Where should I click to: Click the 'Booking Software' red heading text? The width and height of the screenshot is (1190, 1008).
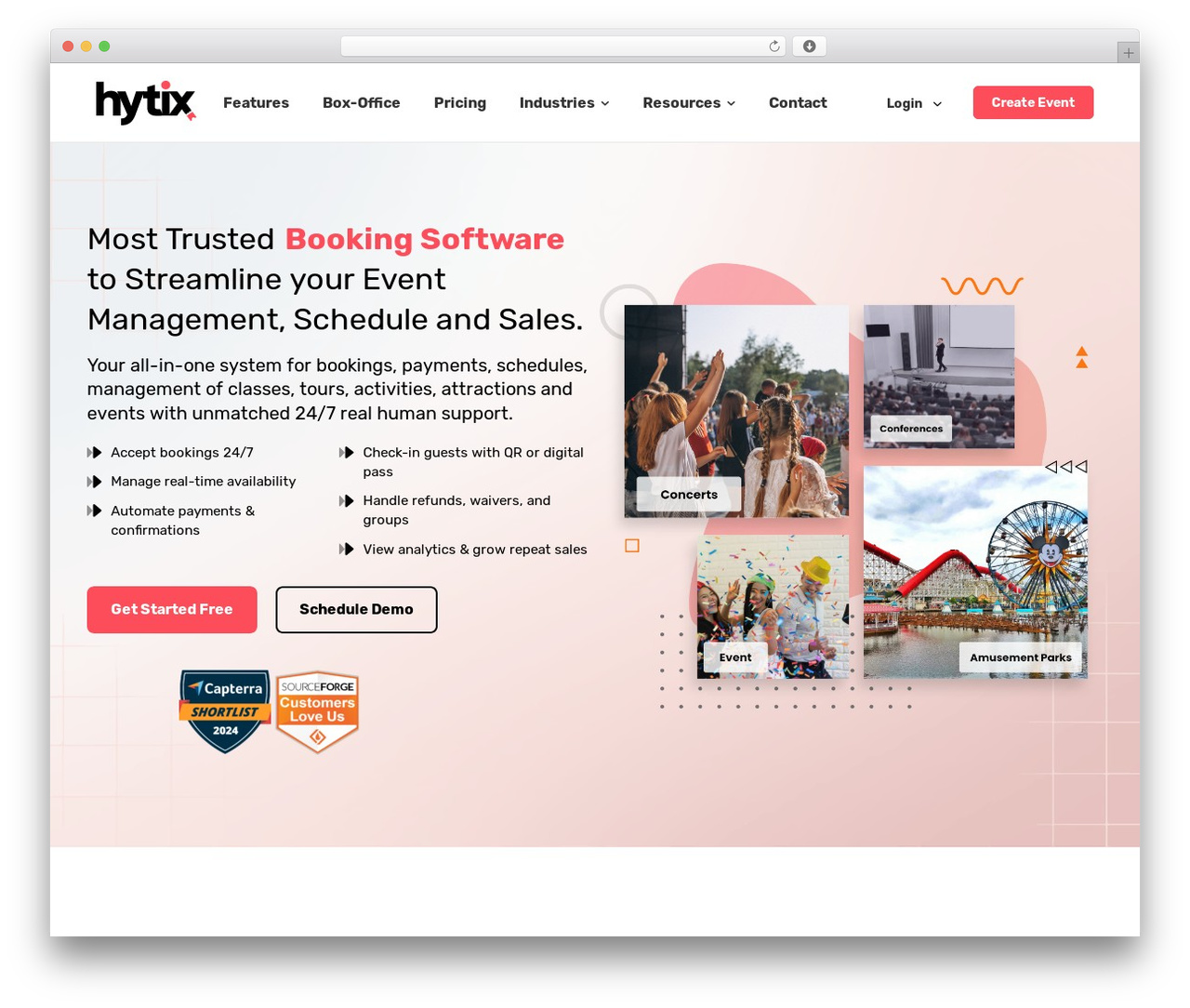pos(424,239)
